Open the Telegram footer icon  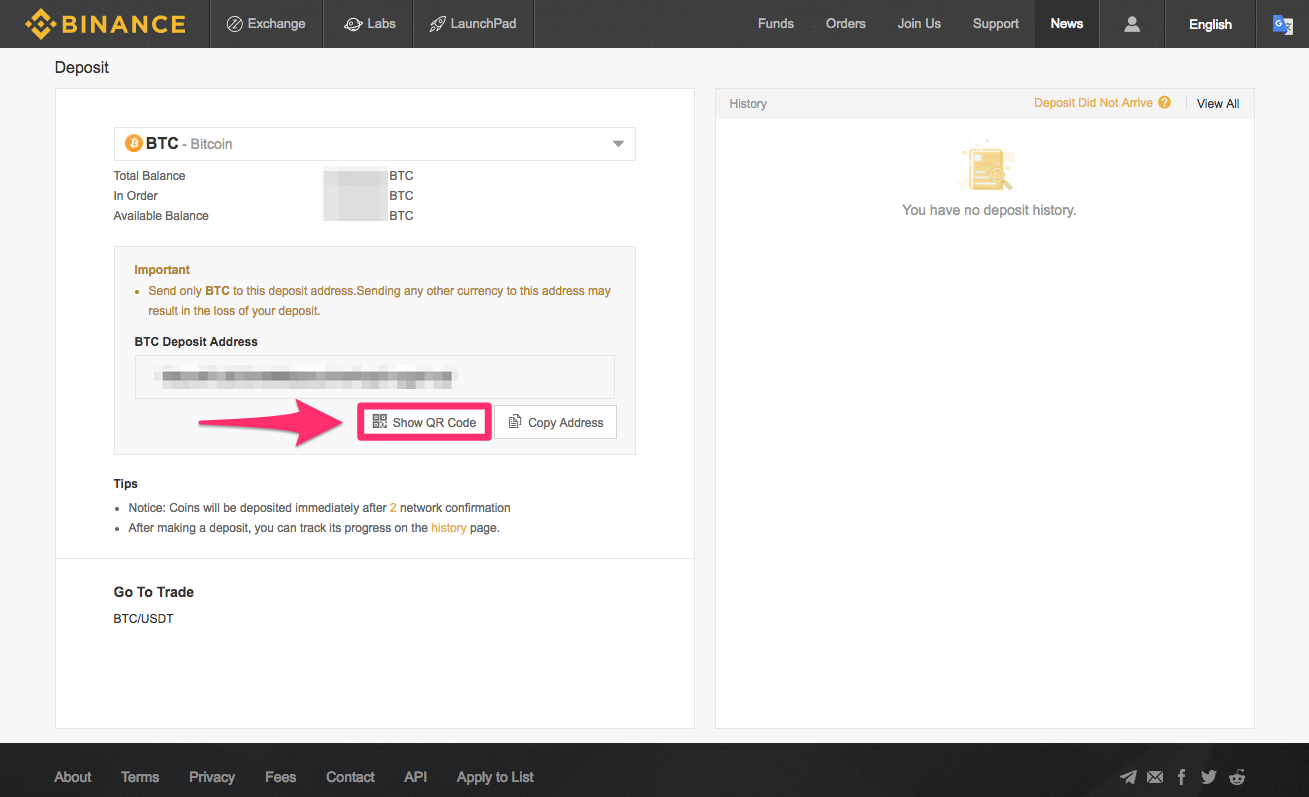pos(1129,777)
